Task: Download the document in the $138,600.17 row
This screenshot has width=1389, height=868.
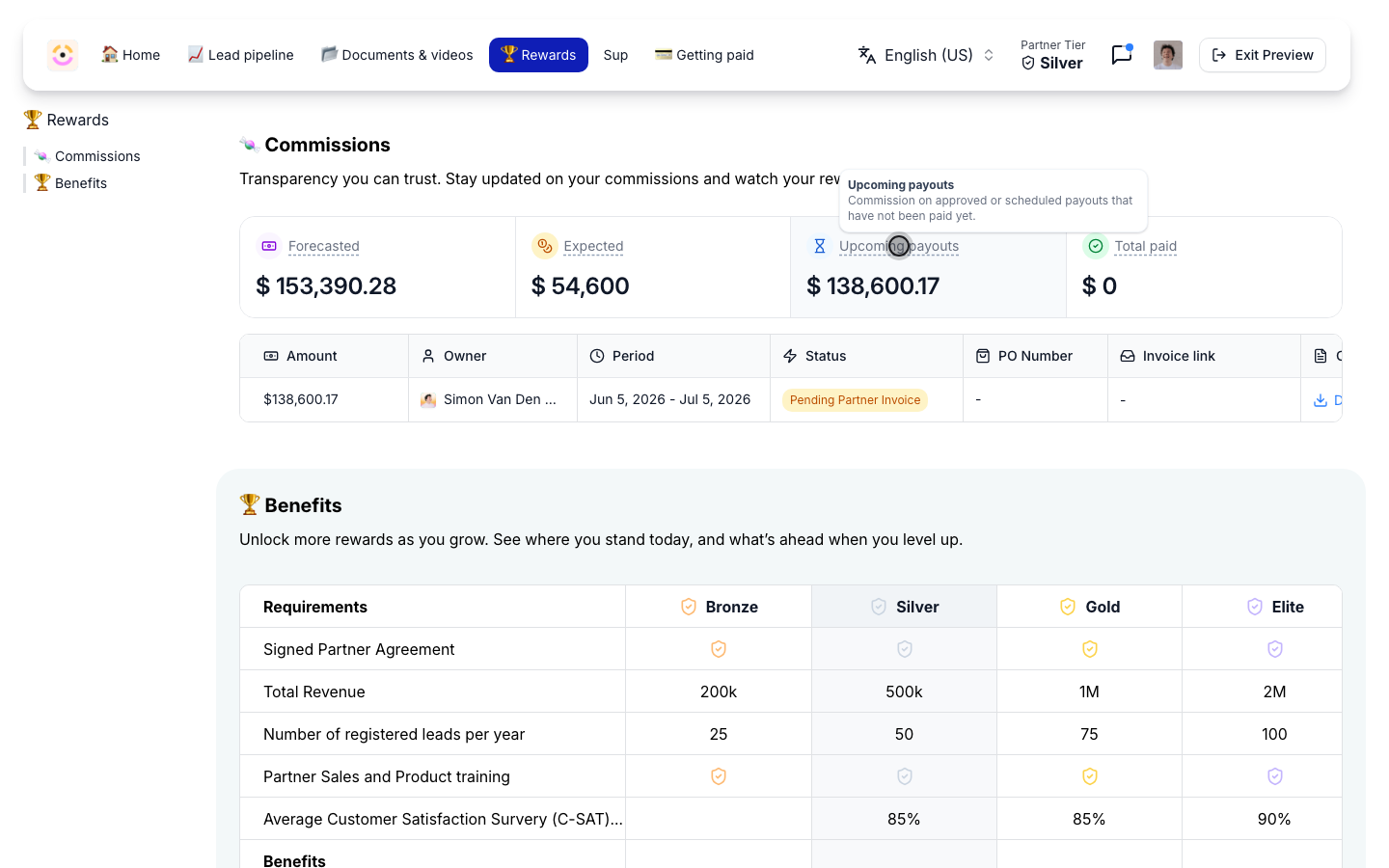Action: (1327, 400)
